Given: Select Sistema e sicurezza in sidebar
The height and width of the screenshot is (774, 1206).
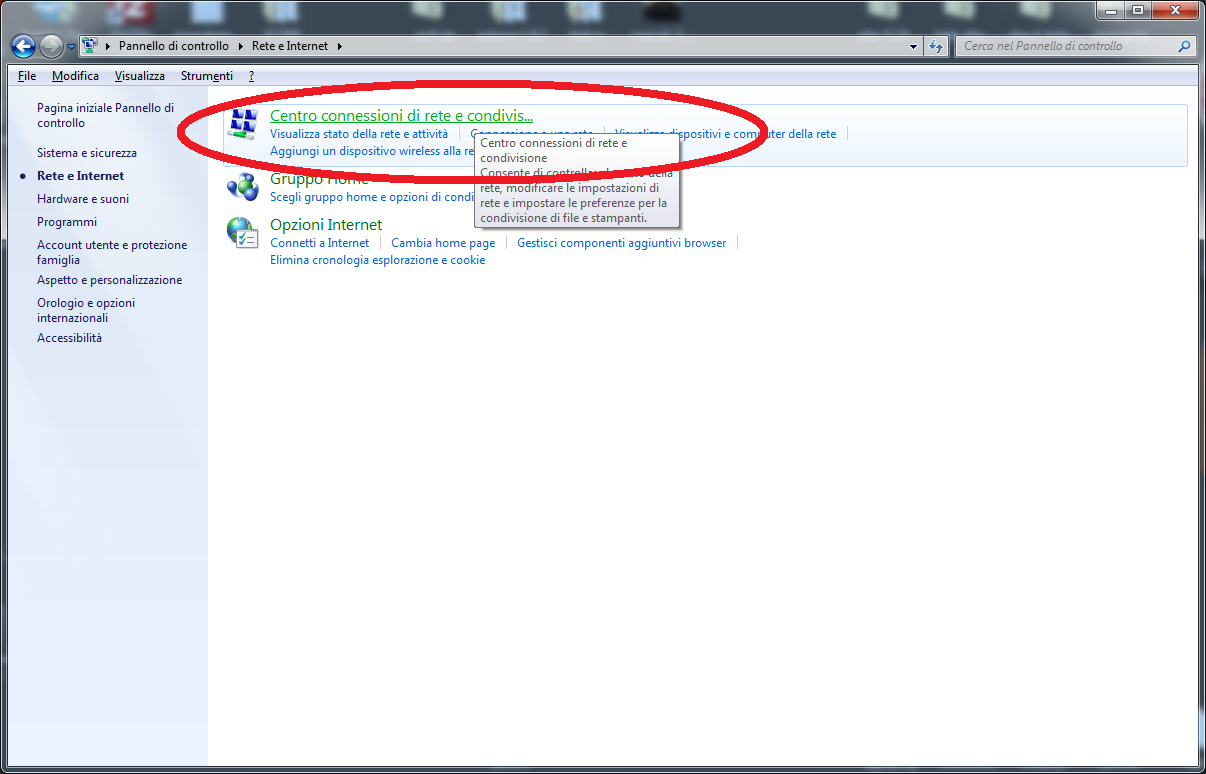Looking at the screenshot, I should tap(87, 153).
